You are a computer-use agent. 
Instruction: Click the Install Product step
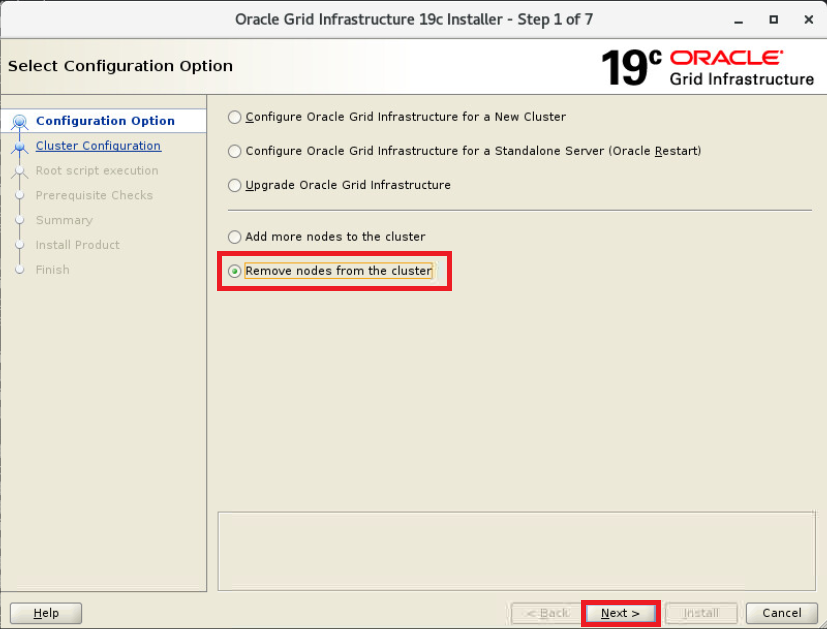click(x=78, y=245)
